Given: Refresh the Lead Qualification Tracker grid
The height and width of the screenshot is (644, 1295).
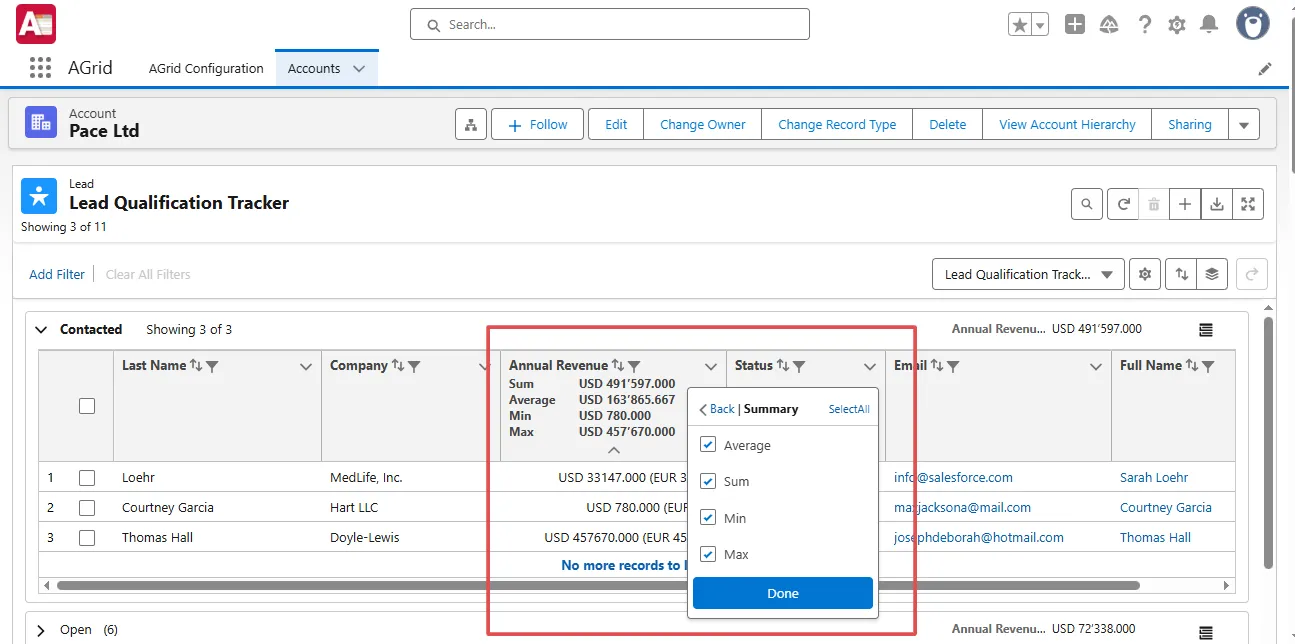Looking at the screenshot, I should coord(1124,204).
